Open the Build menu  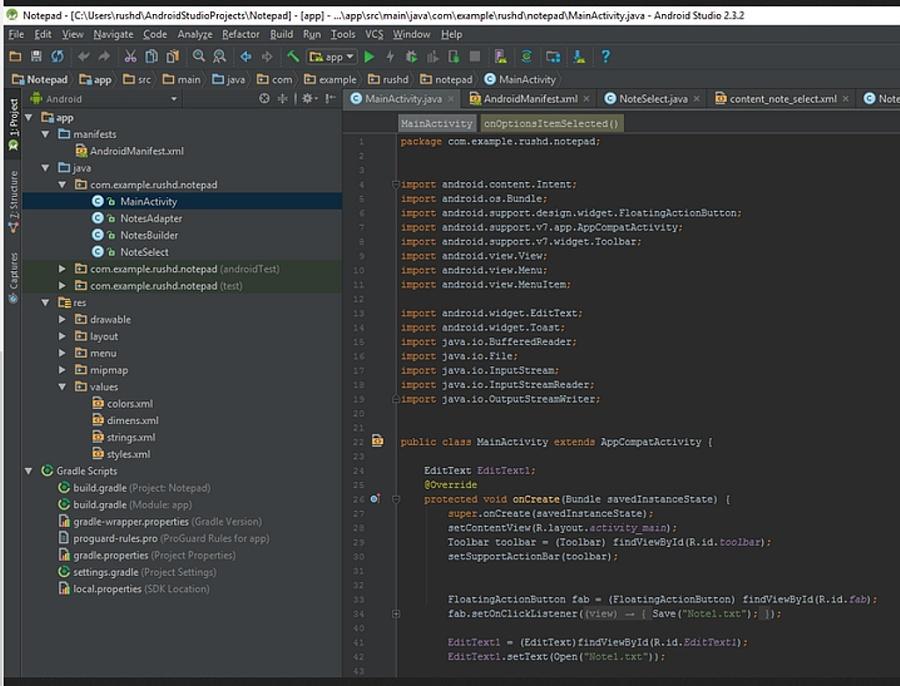(x=281, y=34)
